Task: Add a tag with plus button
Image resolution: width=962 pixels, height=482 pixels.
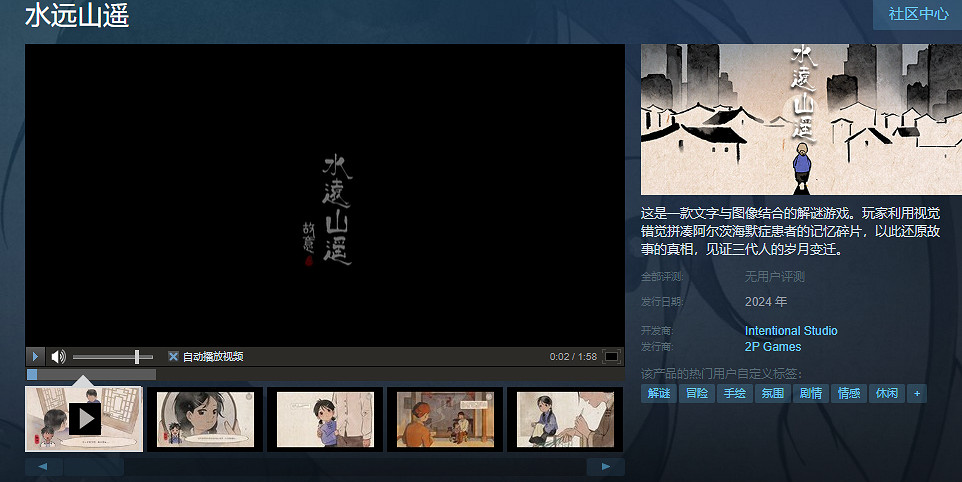Action: pos(917,393)
